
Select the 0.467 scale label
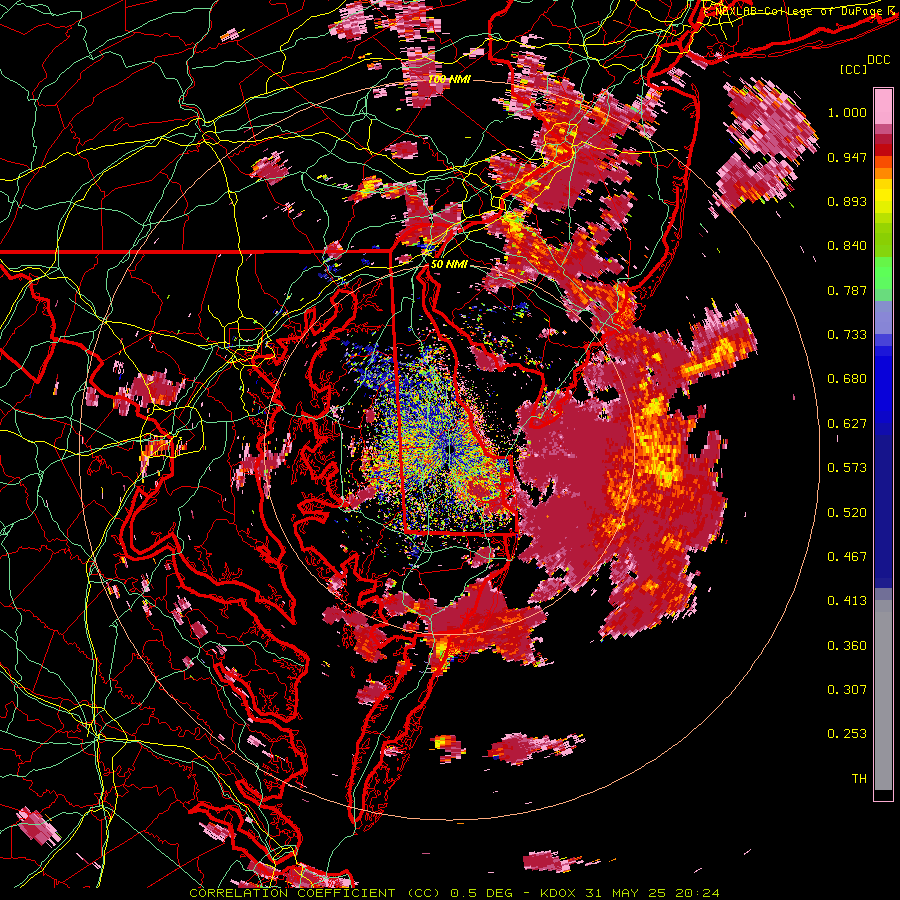[x=847, y=557]
